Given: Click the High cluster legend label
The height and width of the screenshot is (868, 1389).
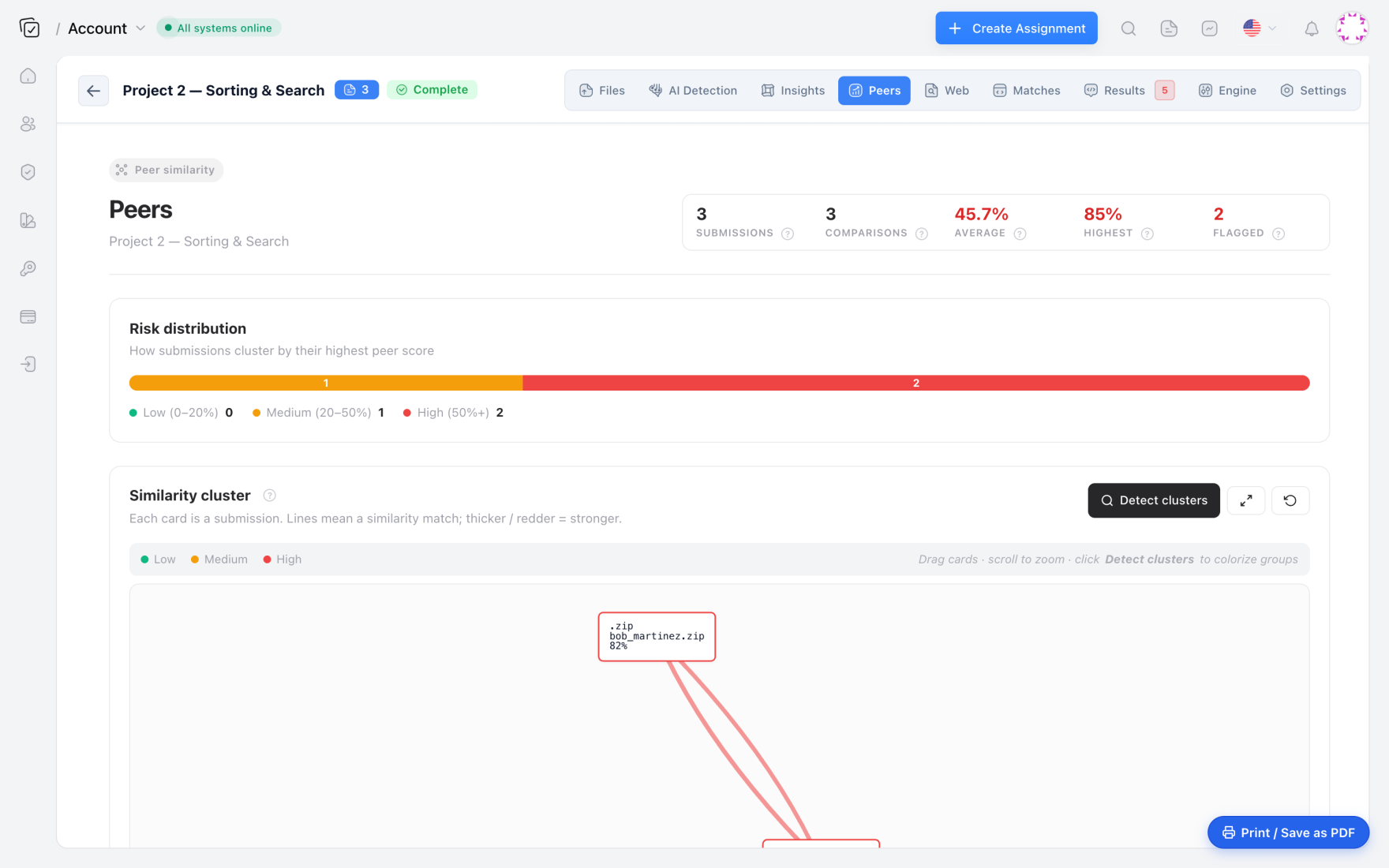Looking at the screenshot, I should pyautogui.click(x=289, y=559).
